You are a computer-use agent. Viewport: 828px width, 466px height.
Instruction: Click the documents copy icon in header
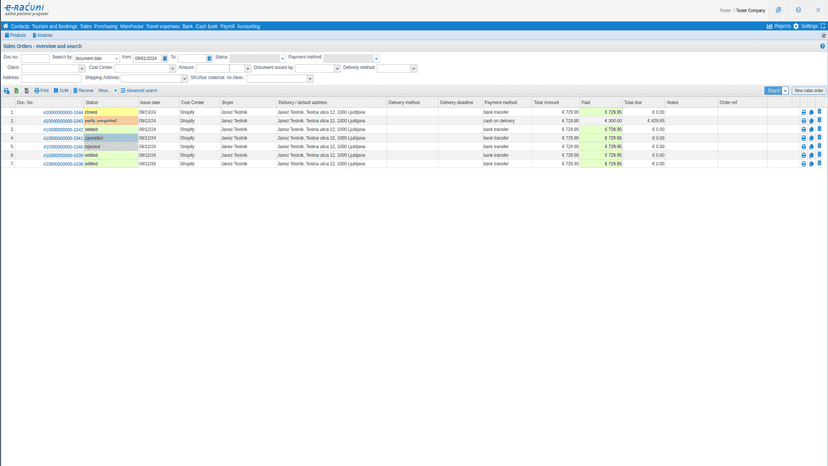tap(778, 10)
